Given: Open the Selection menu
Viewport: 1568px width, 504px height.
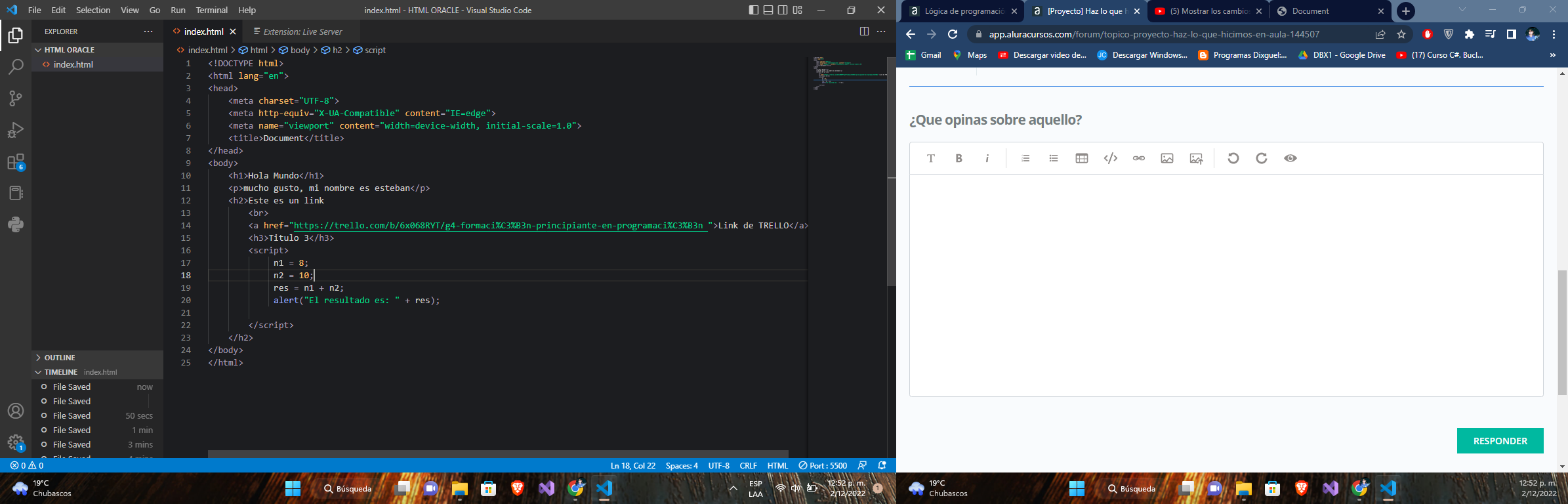Looking at the screenshot, I should click(93, 10).
